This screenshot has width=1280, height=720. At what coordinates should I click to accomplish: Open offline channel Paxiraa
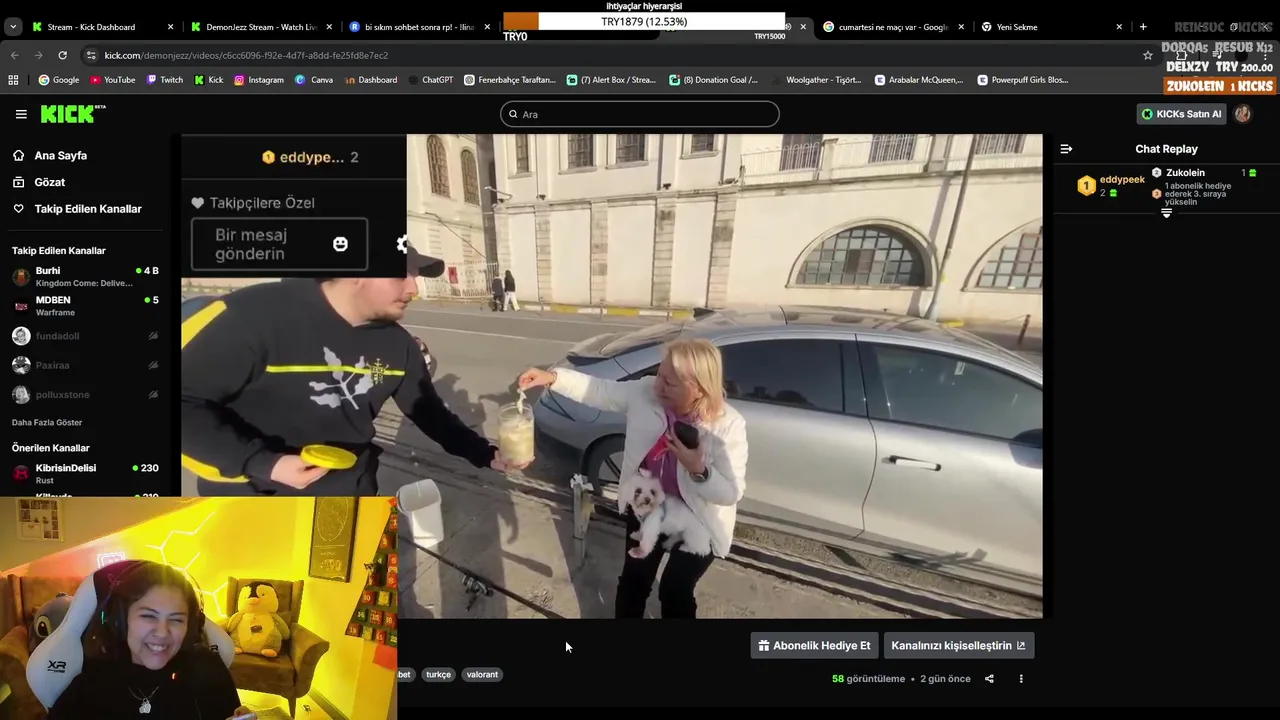click(85, 365)
